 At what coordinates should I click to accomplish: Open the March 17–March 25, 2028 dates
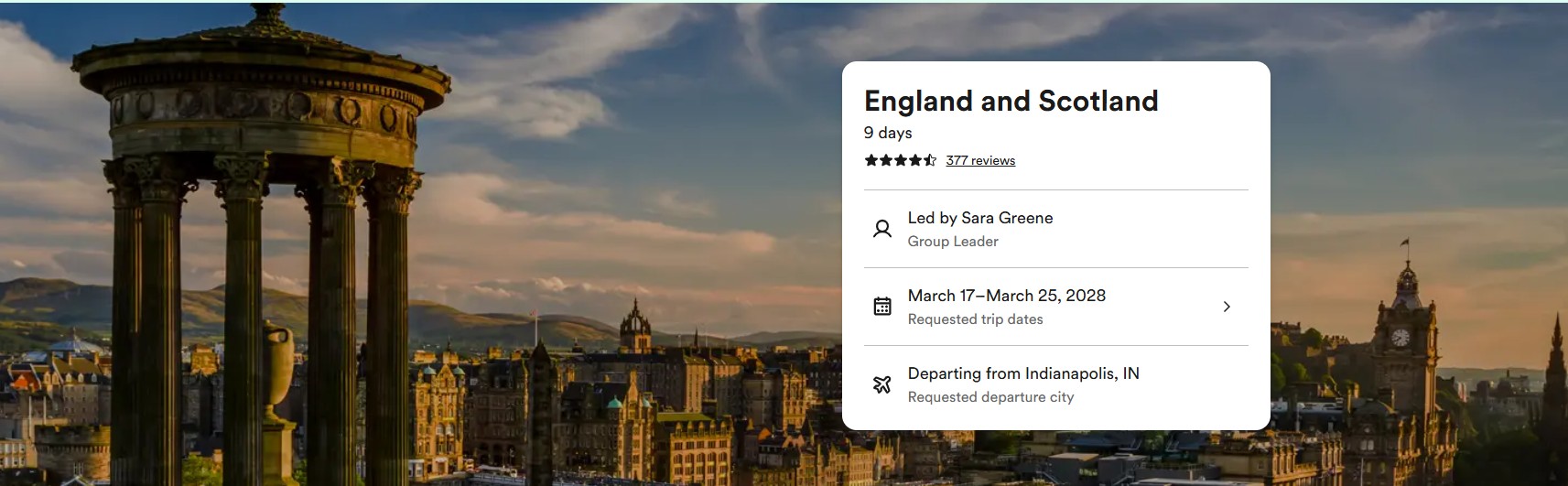pyautogui.click(x=1006, y=296)
